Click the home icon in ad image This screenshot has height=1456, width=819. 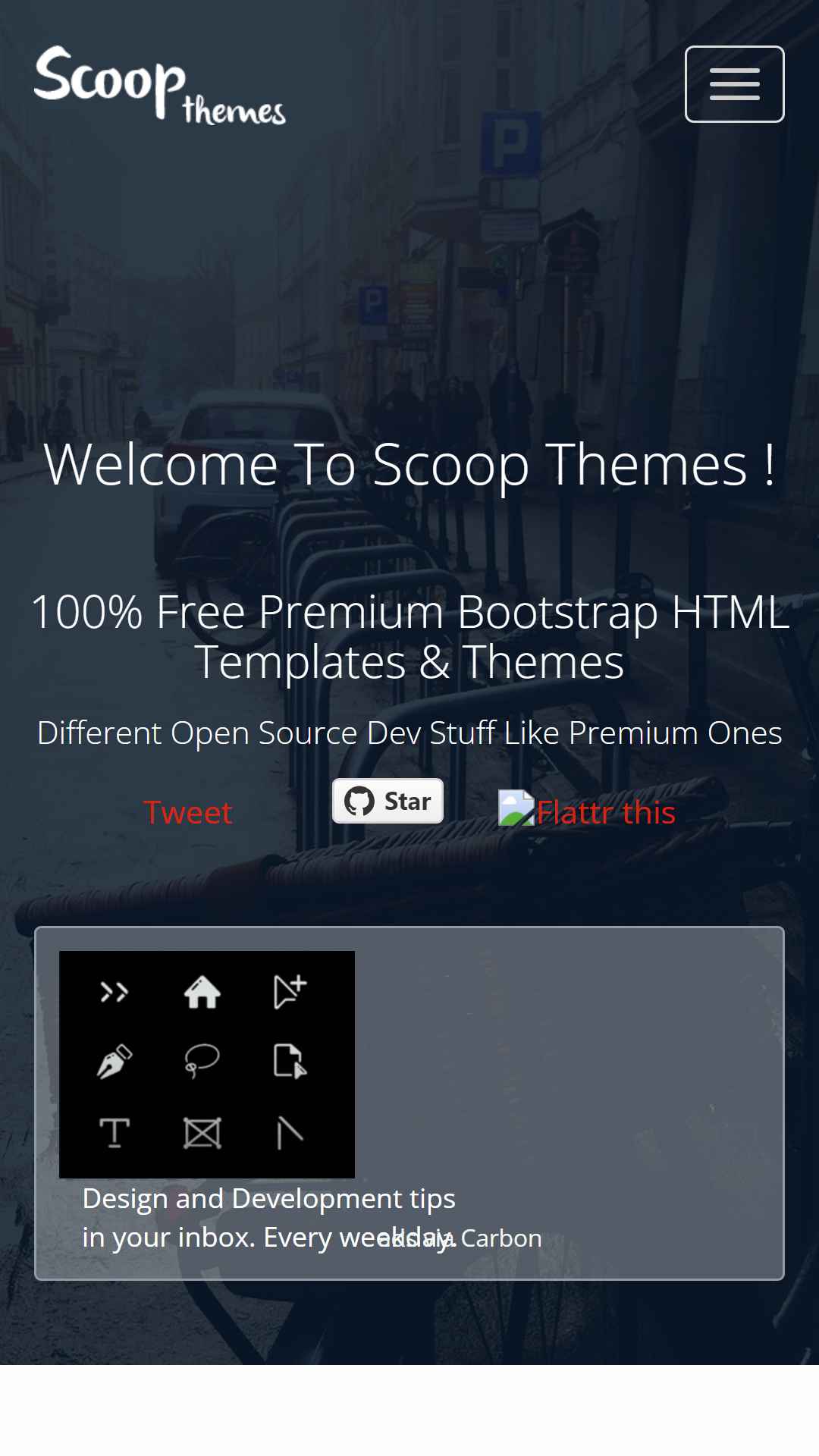(202, 992)
